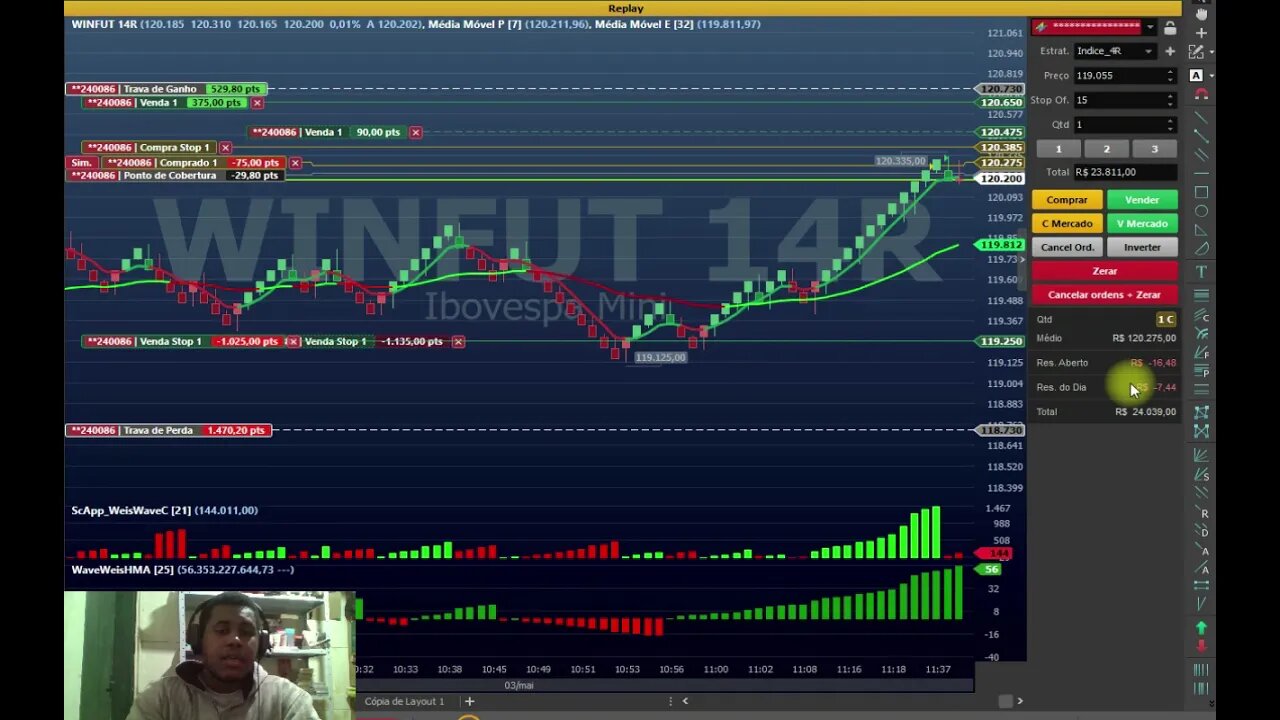Toggle the Sim. simulation mode tag
Image resolution: width=1280 pixels, height=720 pixels.
(82, 162)
